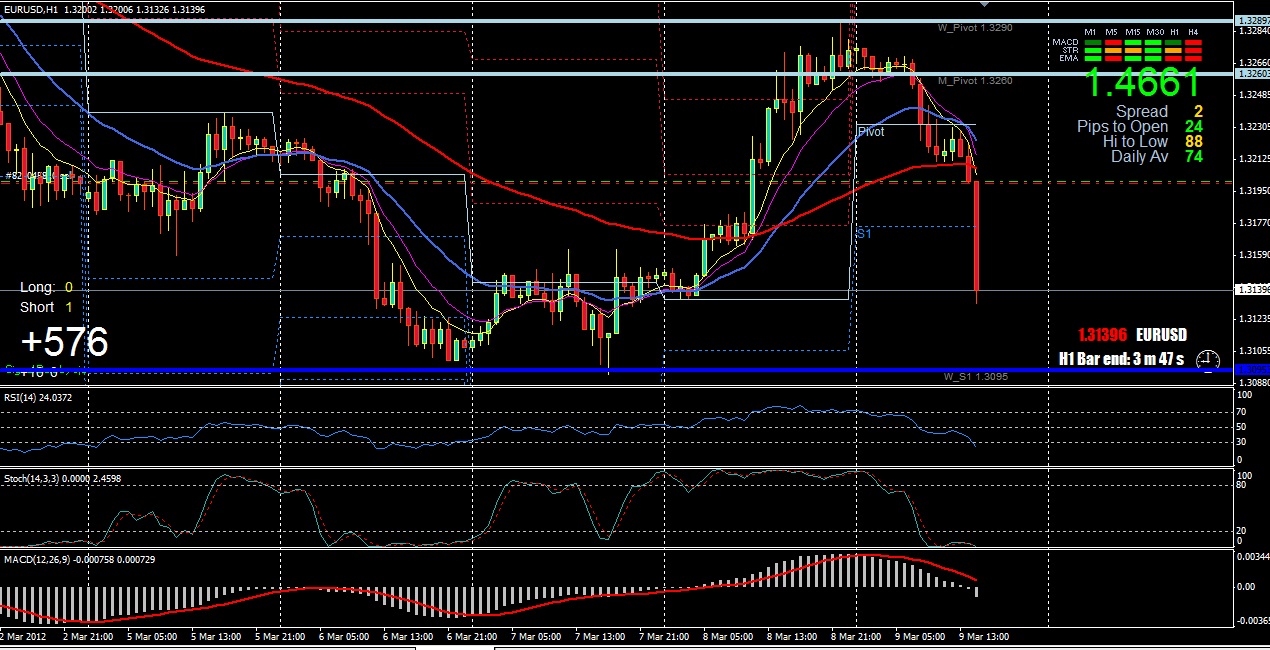Click the MACD signal box under H4
1270x650 pixels.
click(x=1193, y=42)
